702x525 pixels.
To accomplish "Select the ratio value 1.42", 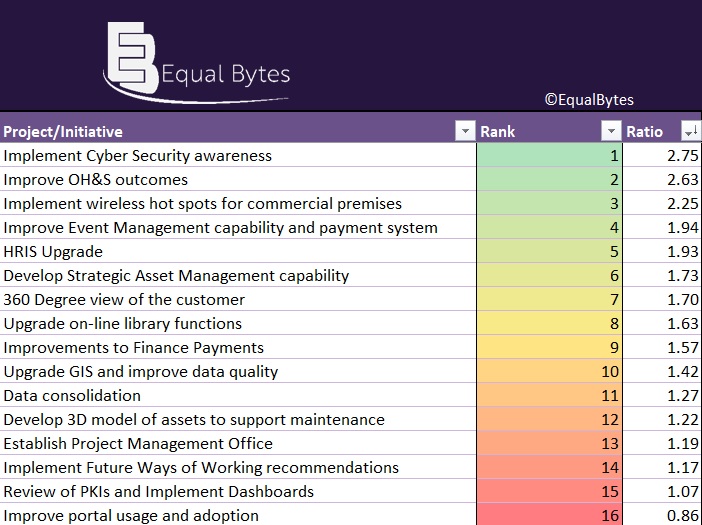I will (x=662, y=371).
